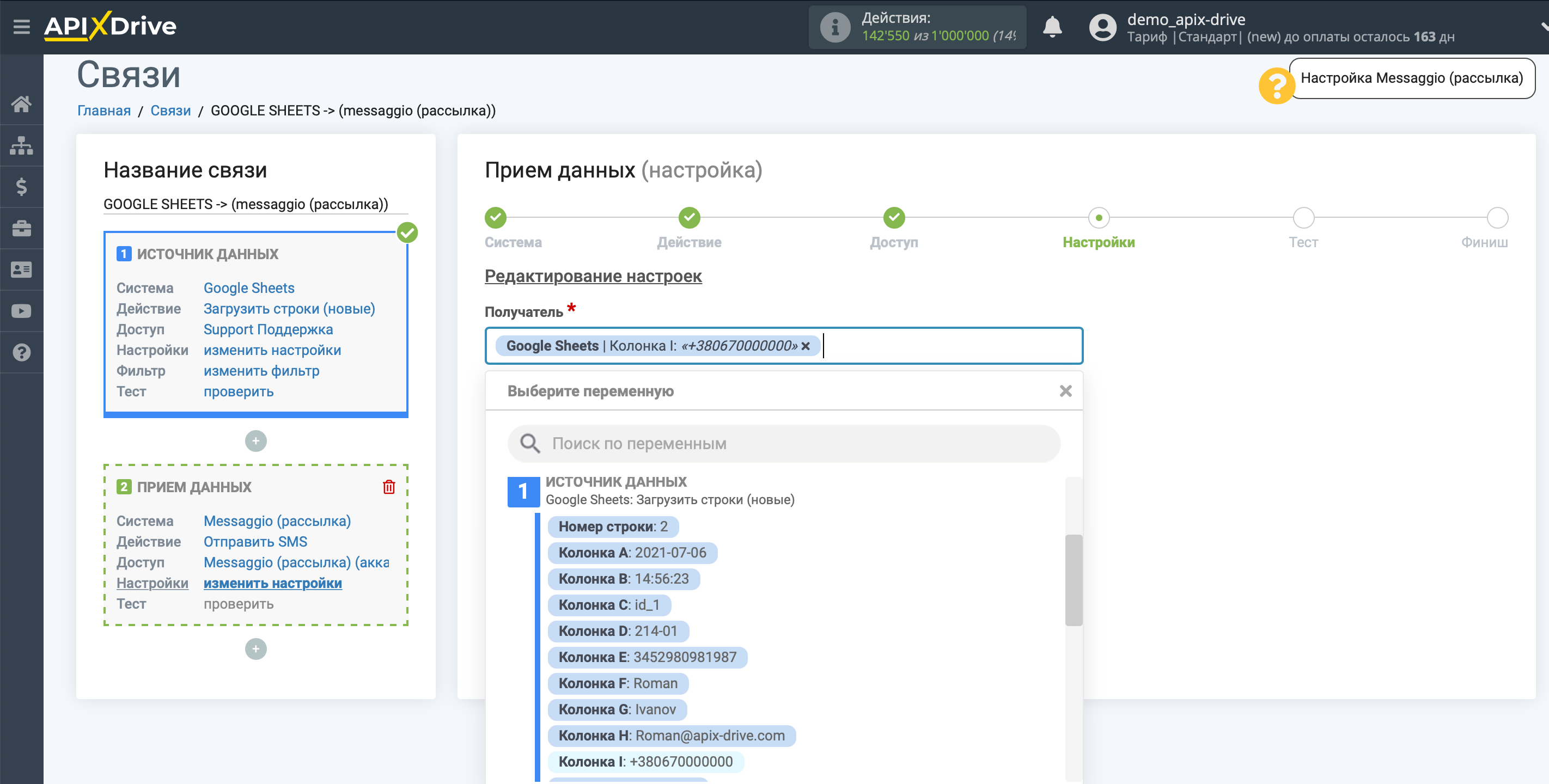Open help question icon in sidebar
This screenshot has height=784, width=1549.
coord(22,352)
